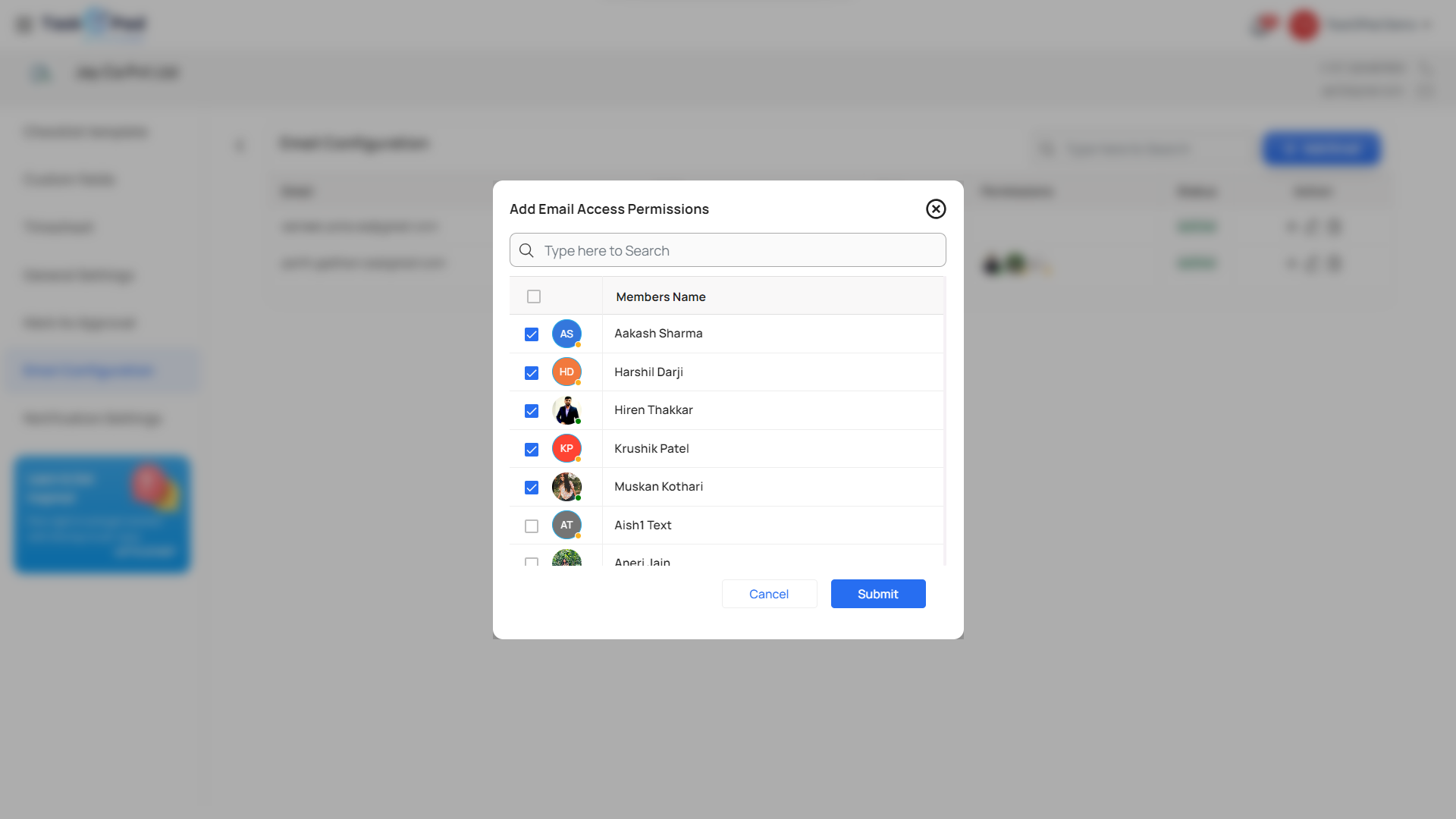
Task: Close the Add Email Access Permissions dialog
Action: 936,209
